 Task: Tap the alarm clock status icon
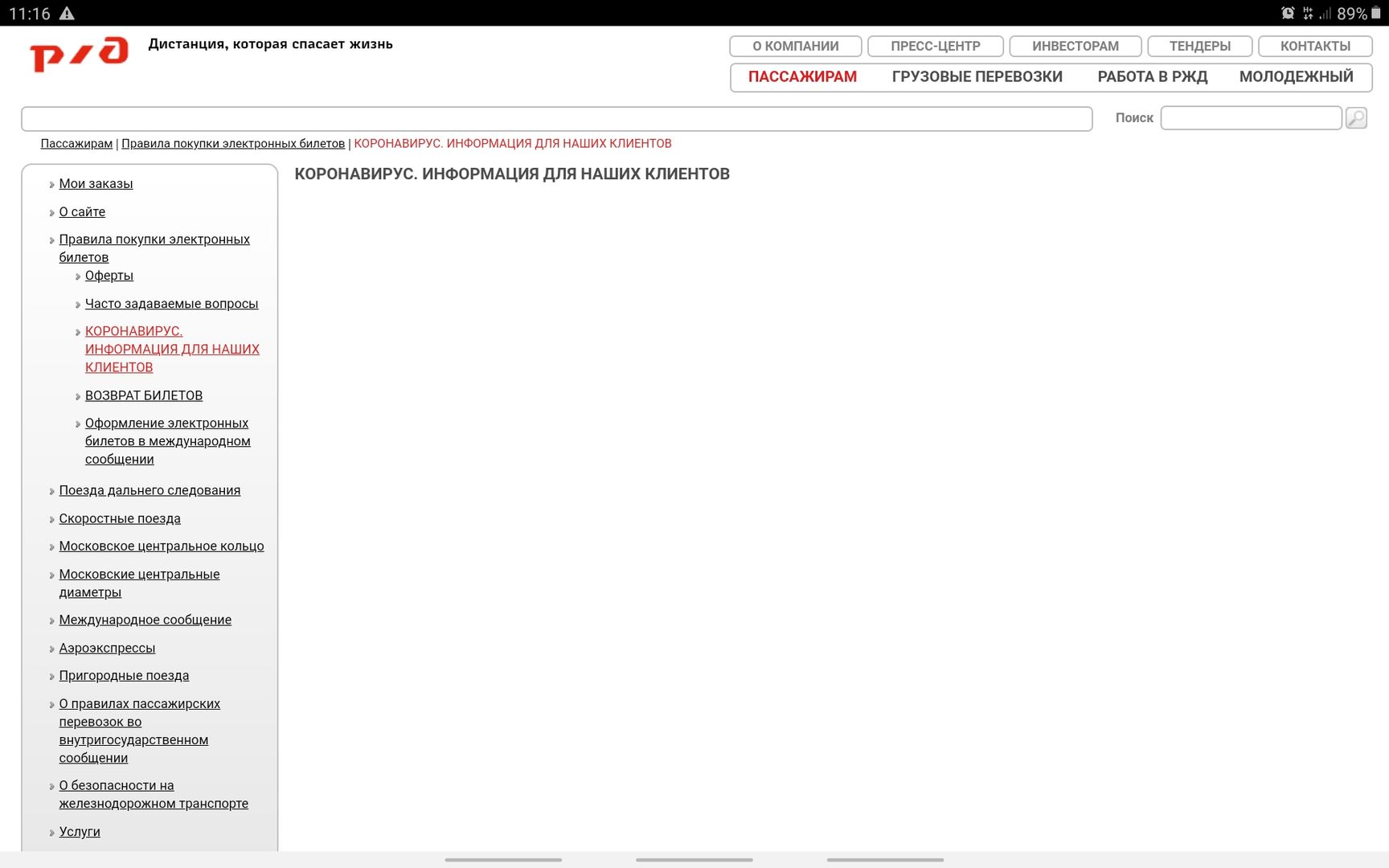pos(1287,14)
